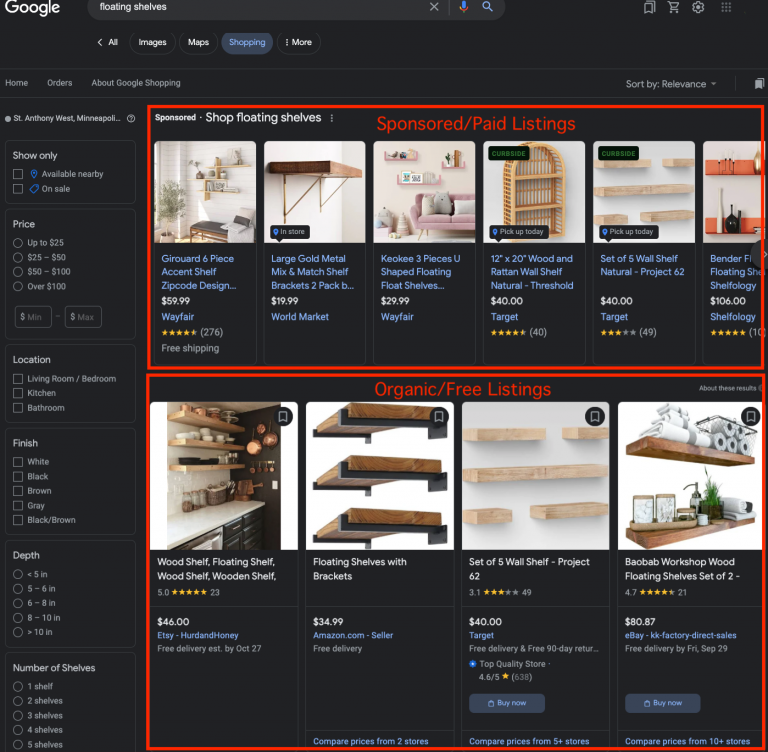768x752 pixels.
Task: Open About Google Shopping
Action: 136,83
